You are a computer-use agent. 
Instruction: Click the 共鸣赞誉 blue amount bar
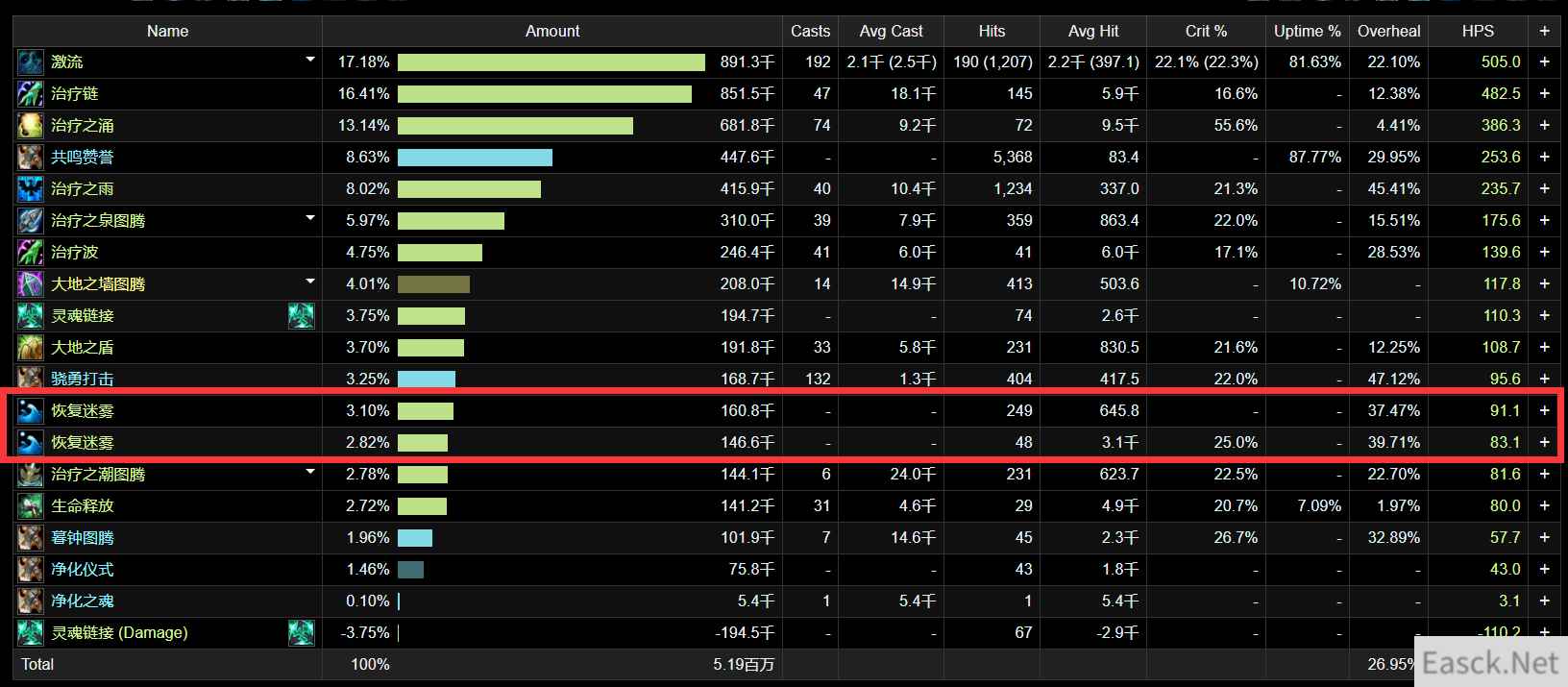point(475,158)
